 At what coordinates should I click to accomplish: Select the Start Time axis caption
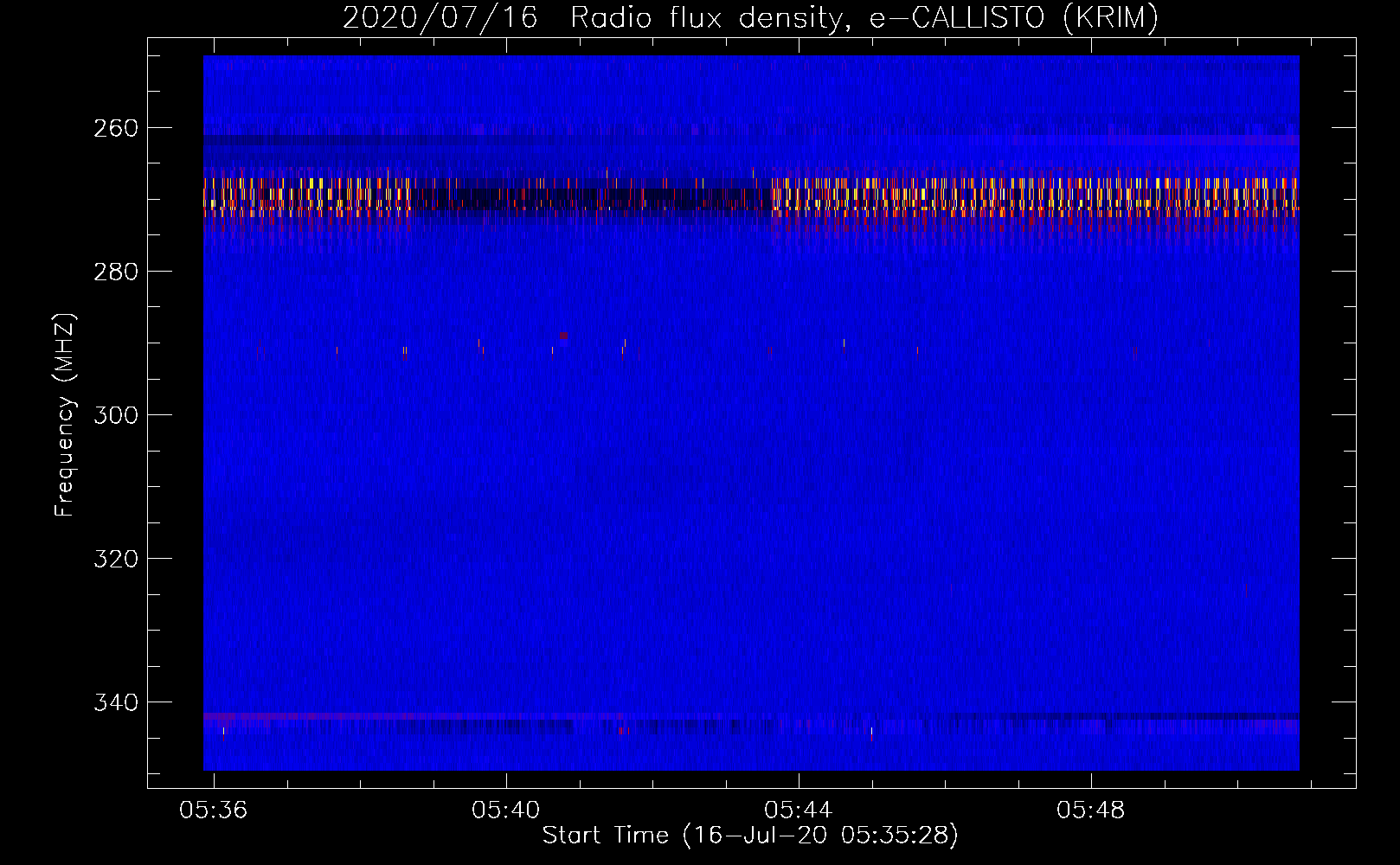[750, 836]
